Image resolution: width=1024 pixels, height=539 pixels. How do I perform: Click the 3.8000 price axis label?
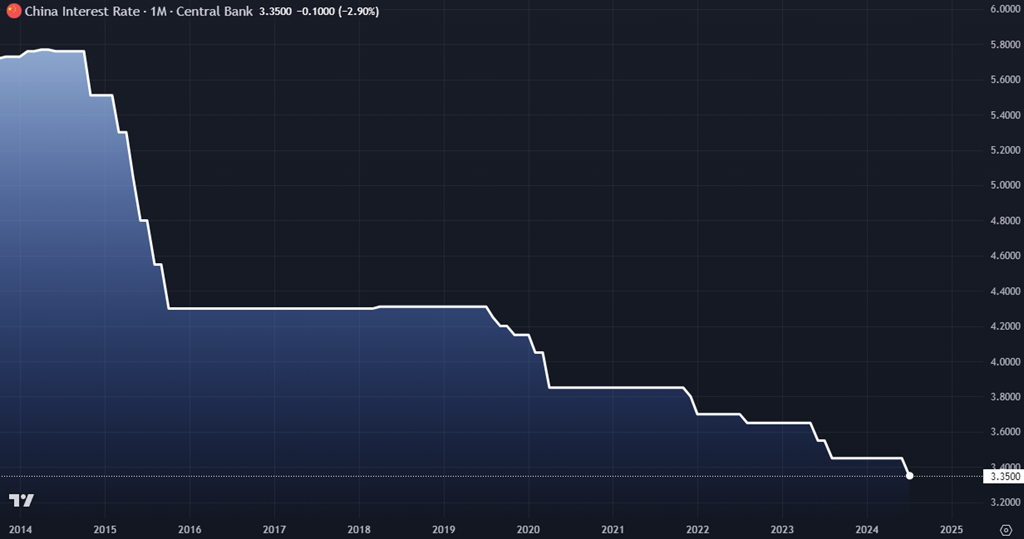1004,397
